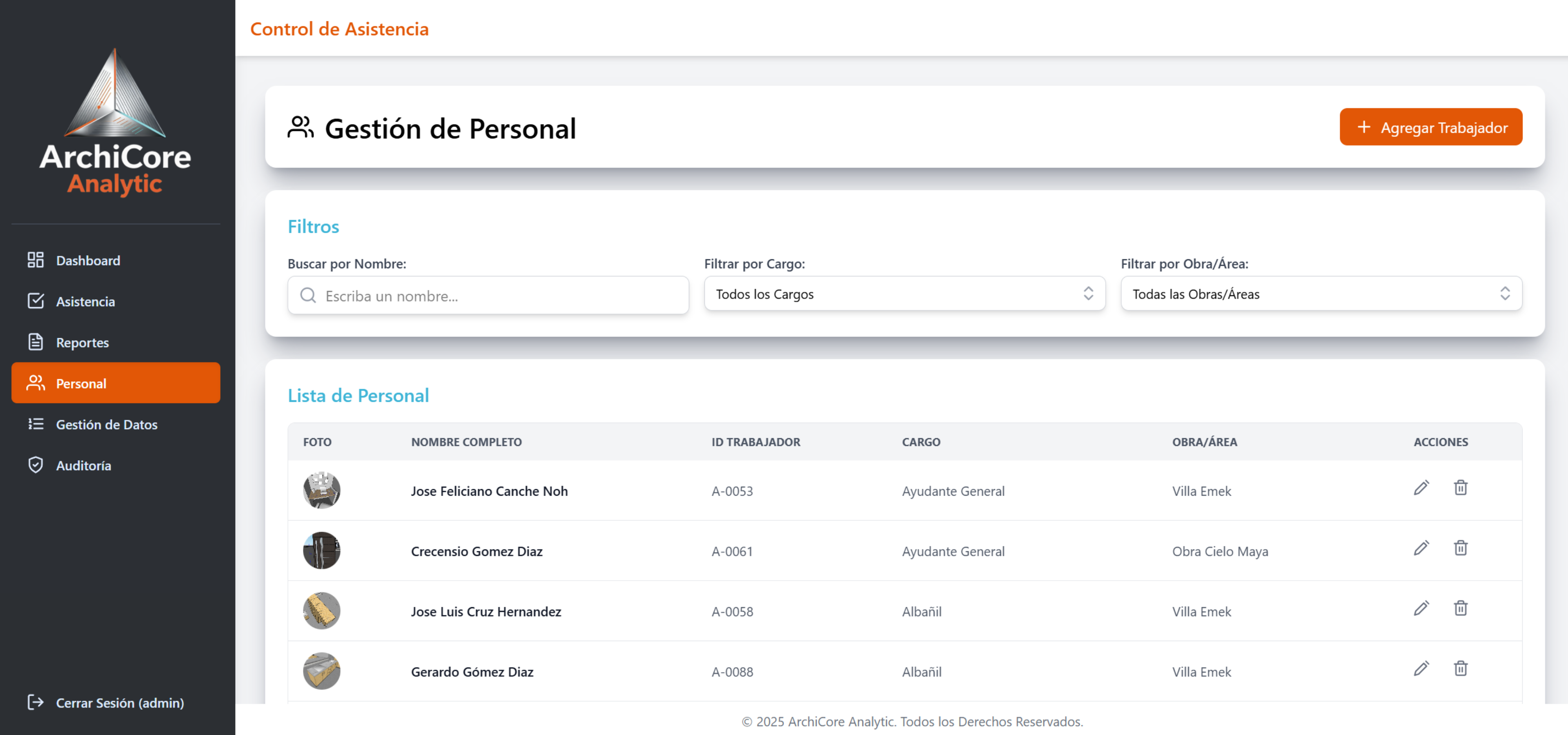Click the OBRA/ÁREA column header

pyautogui.click(x=1205, y=442)
